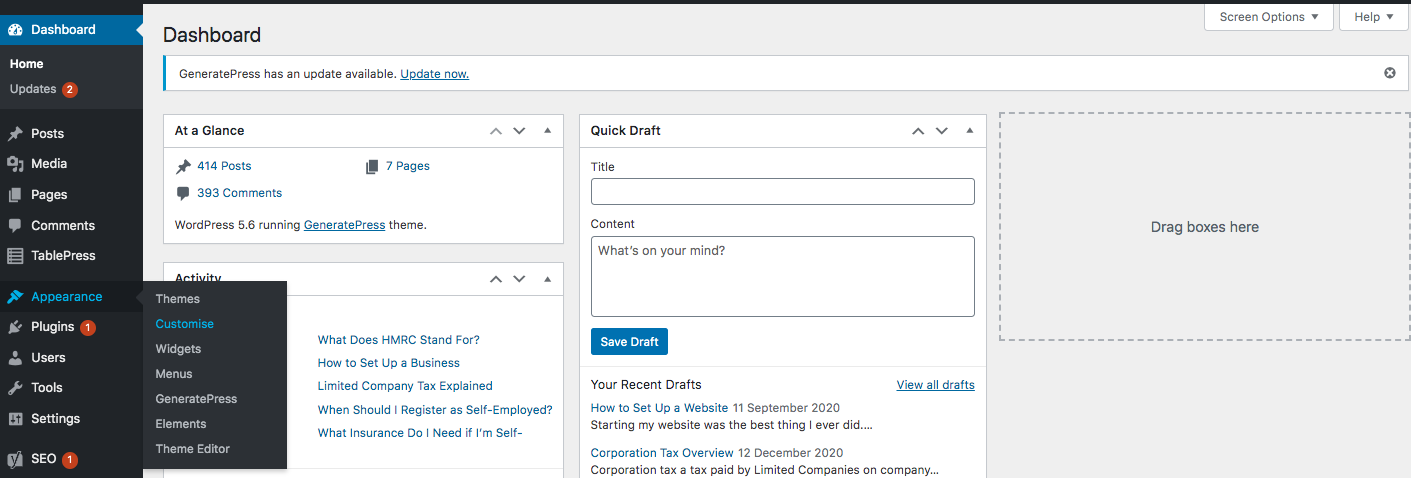Click the Media icon in sidebar
The height and width of the screenshot is (478, 1411).
click(15, 164)
